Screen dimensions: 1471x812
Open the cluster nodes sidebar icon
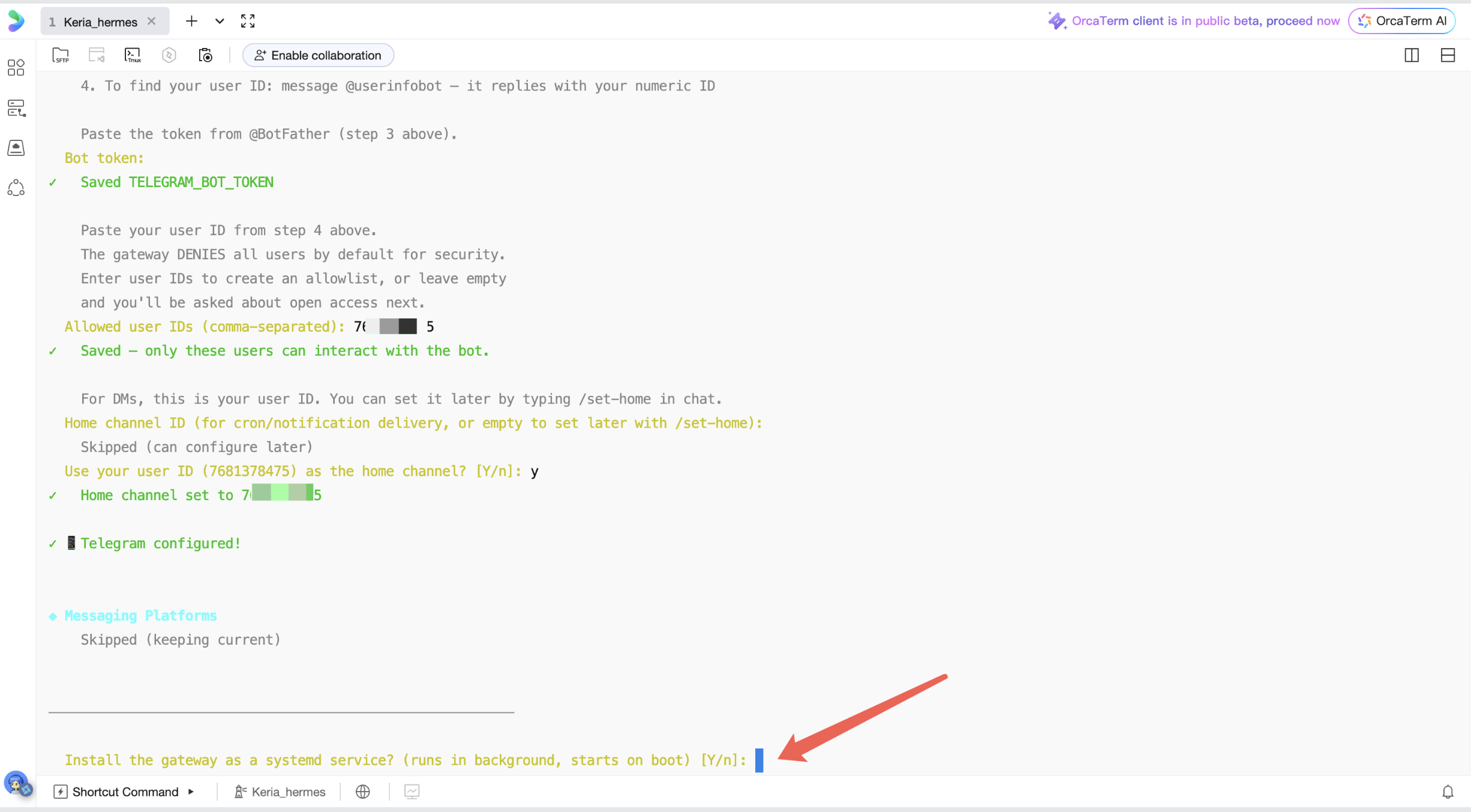point(16,188)
